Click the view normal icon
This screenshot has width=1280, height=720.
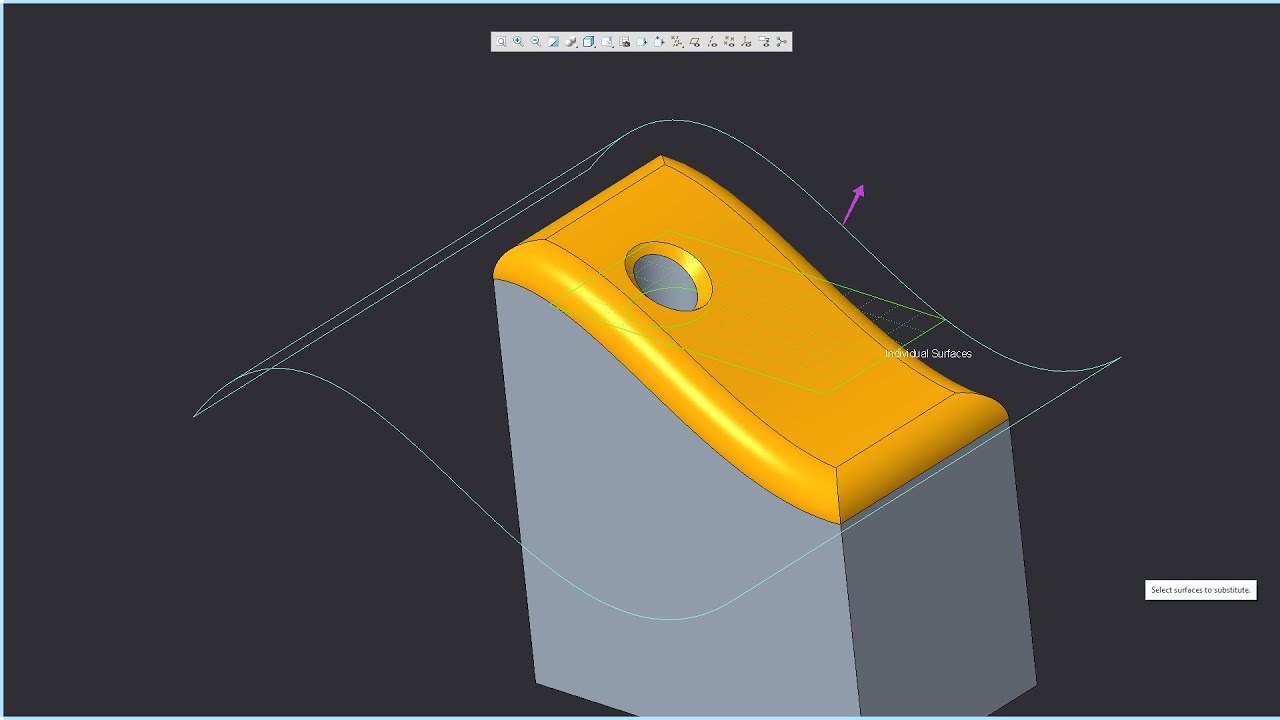[x=642, y=42]
